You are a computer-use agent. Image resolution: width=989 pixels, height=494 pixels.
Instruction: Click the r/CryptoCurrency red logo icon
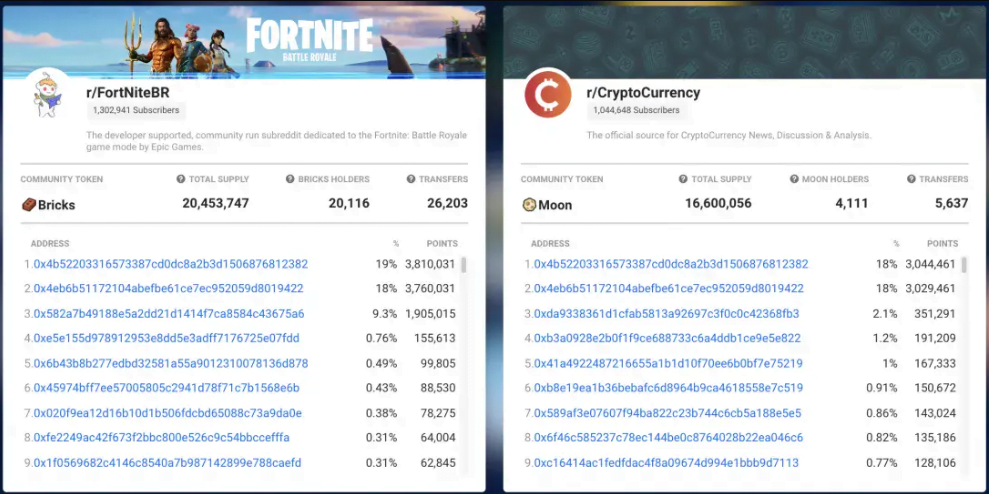point(547,95)
